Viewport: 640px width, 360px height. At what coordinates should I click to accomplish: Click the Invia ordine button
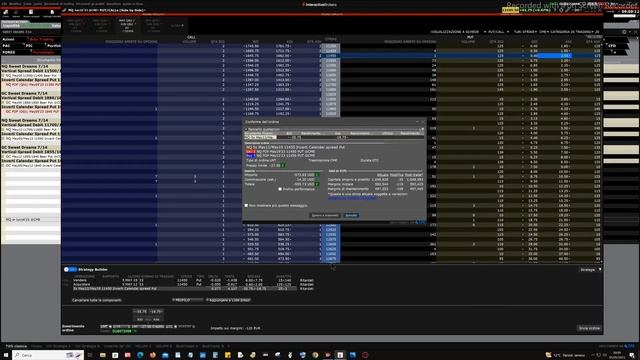pos(589,328)
